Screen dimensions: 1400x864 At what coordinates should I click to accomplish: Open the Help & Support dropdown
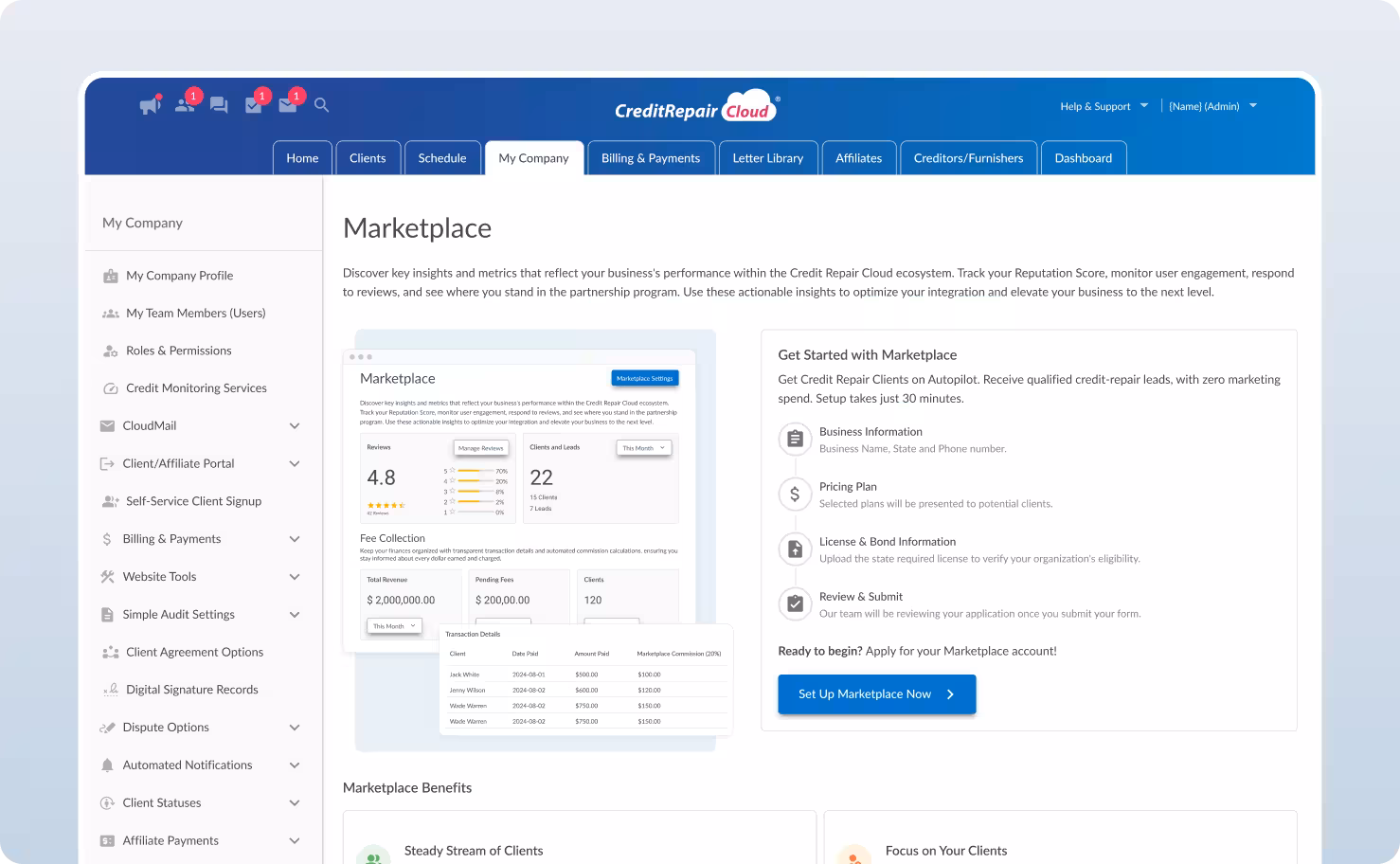coord(1104,106)
